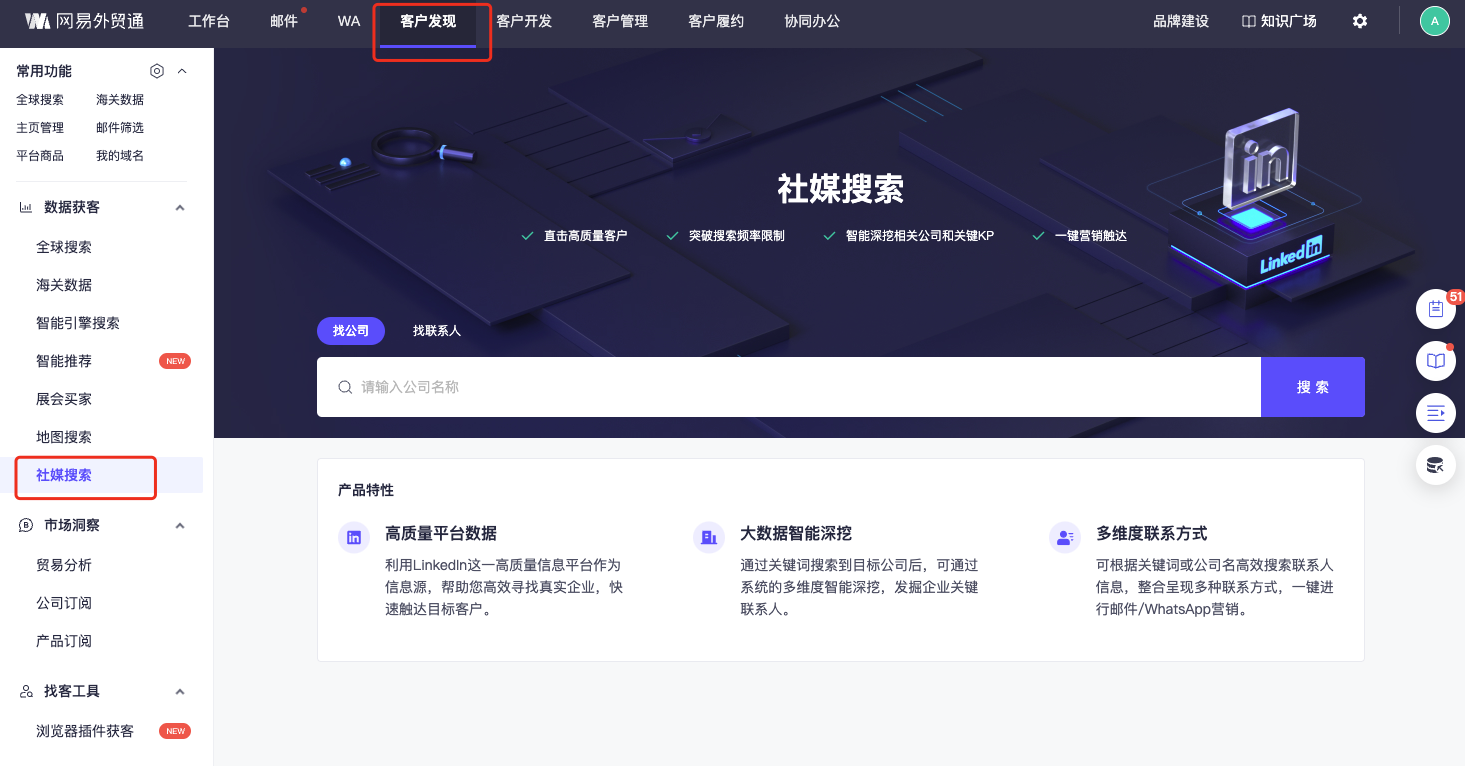1465x766 pixels.
Task: Open the 全球搜索 shortcut under 常用功能
Action: pos(40,100)
